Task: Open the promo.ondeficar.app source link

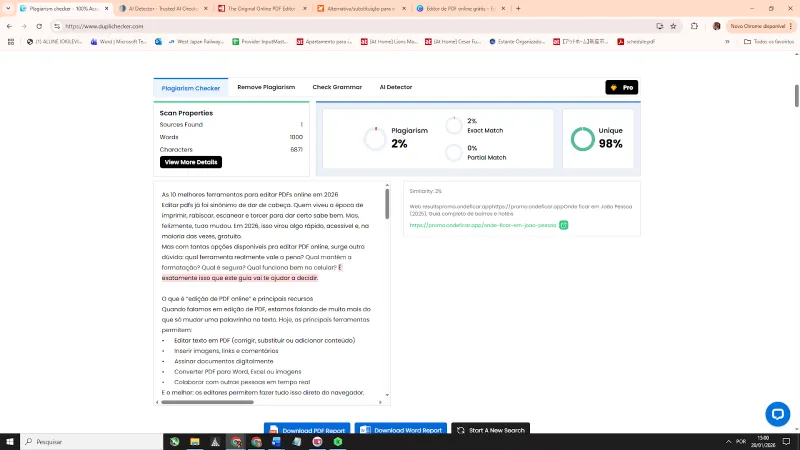Action: [482, 225]
